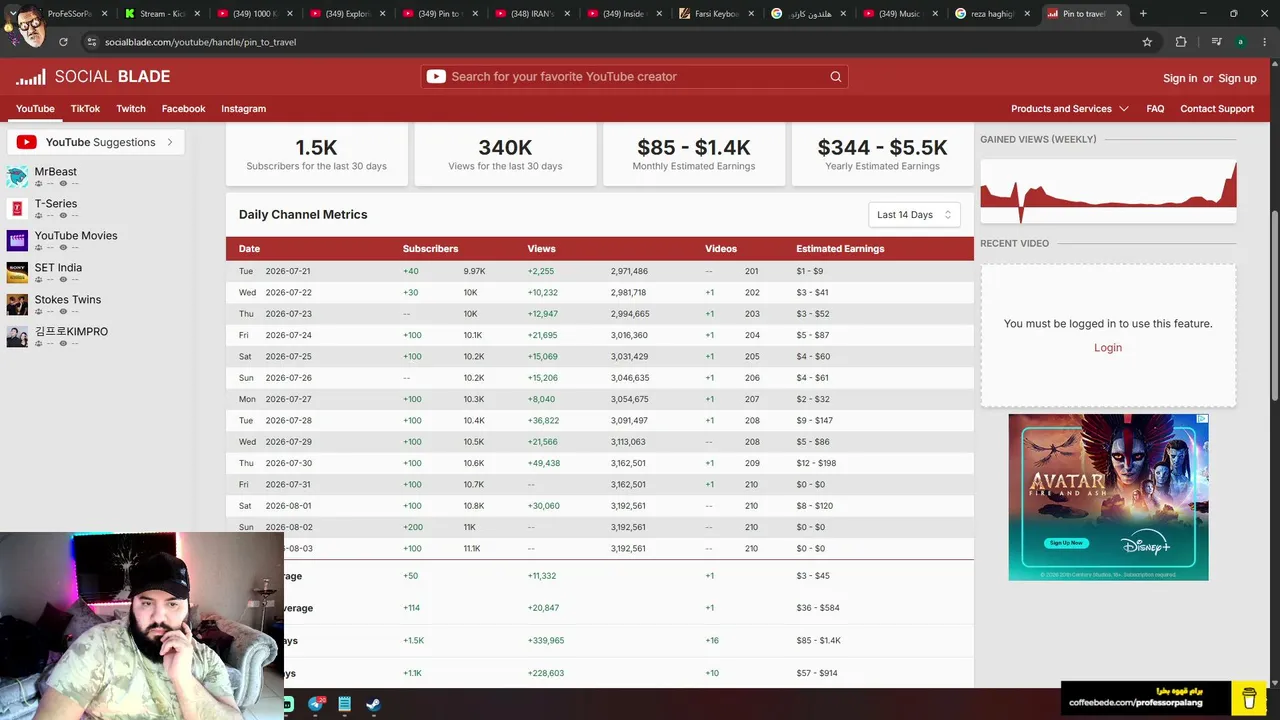1280x720 pixels.
Task: Click the Social Blade logo
Action: click(93, 77)
